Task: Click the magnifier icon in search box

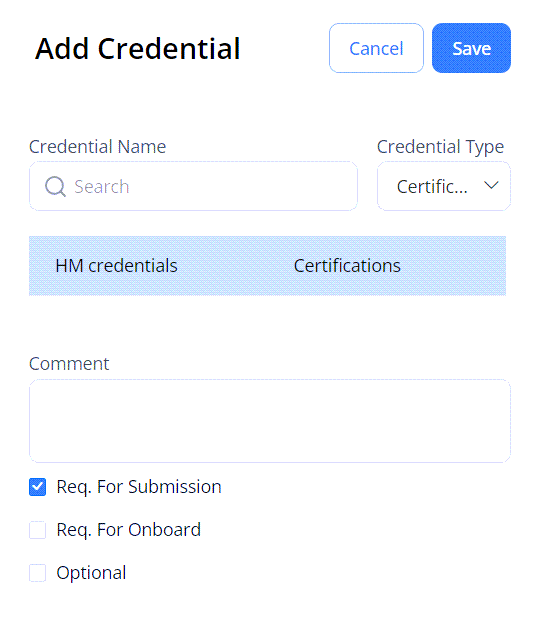Action: tap(55, 186)
